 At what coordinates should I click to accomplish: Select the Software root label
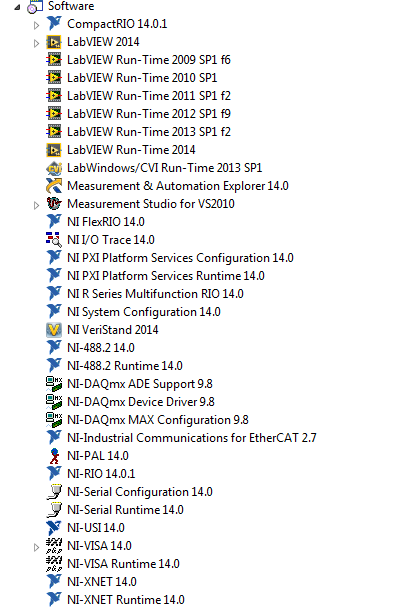pyautogui.click(x=71, y=6)
